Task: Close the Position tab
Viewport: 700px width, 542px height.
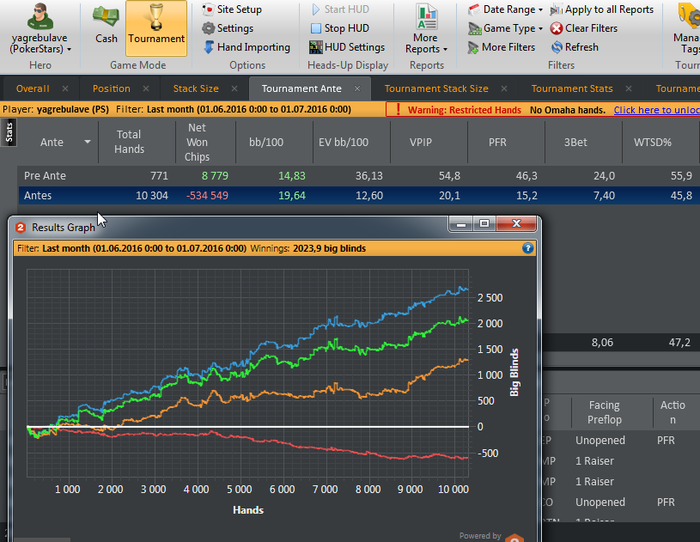Action: point(146,88)
